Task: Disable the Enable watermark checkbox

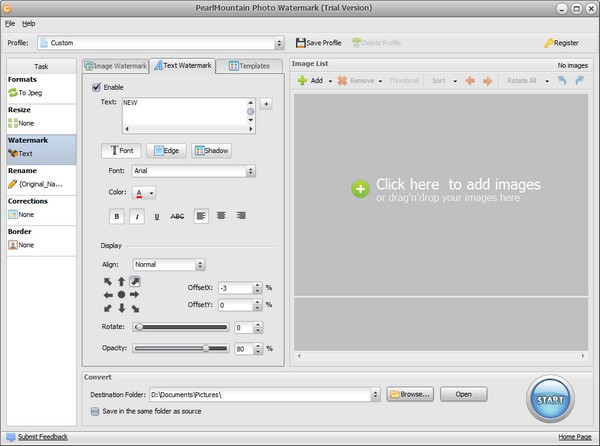Action: (x=96, y=87)
